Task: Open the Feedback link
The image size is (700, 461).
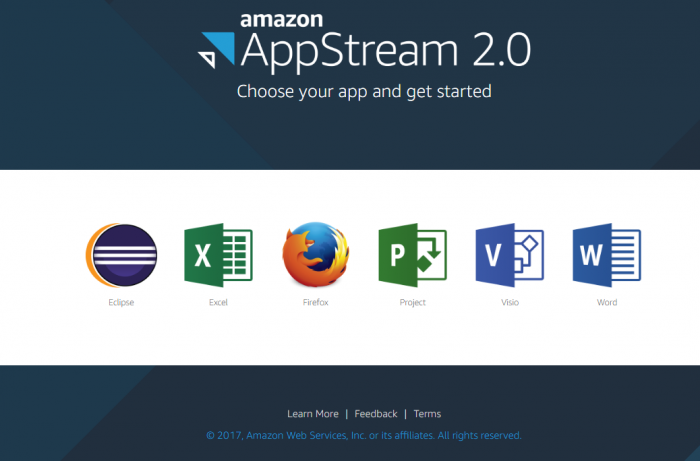Action: point(376,414)
